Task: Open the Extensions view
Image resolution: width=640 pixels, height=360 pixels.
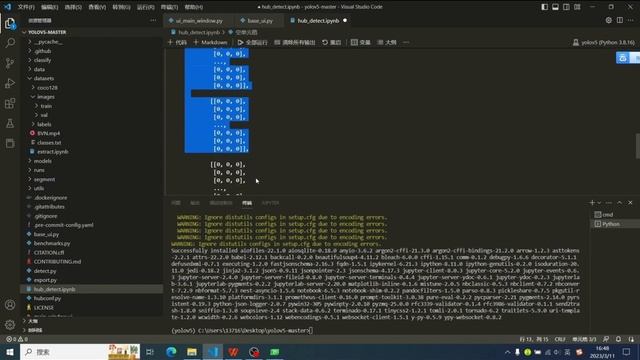Action: [10, 103]
